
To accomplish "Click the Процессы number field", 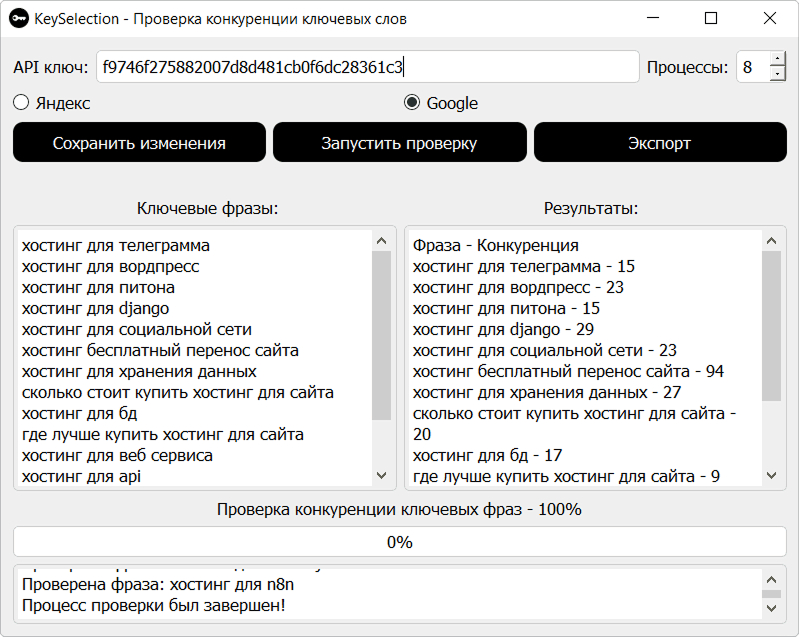I will (x=751, y=67).
